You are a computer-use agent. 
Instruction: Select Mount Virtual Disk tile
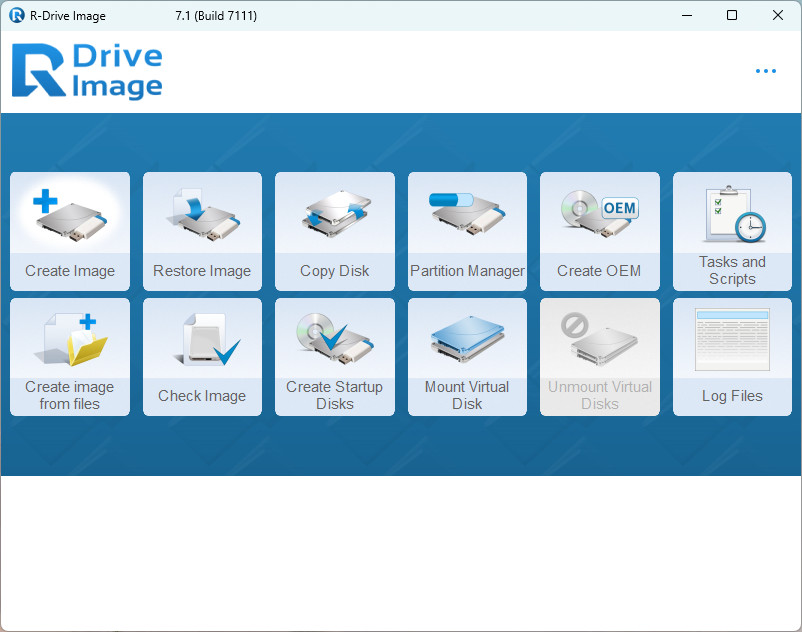click(x=467, y=357)
